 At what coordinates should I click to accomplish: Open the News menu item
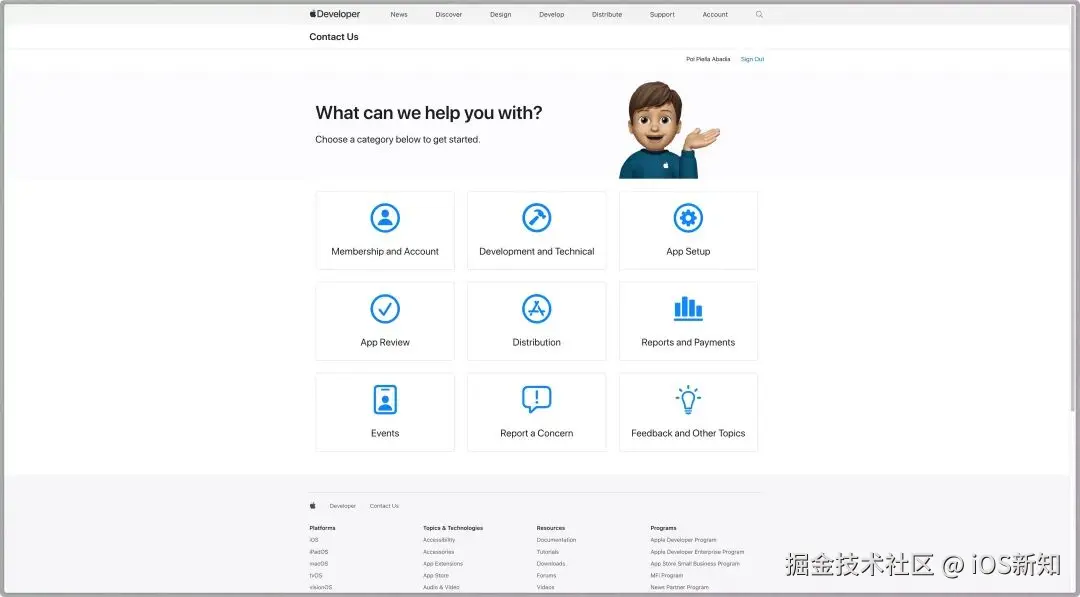click(x=399, y=14)
